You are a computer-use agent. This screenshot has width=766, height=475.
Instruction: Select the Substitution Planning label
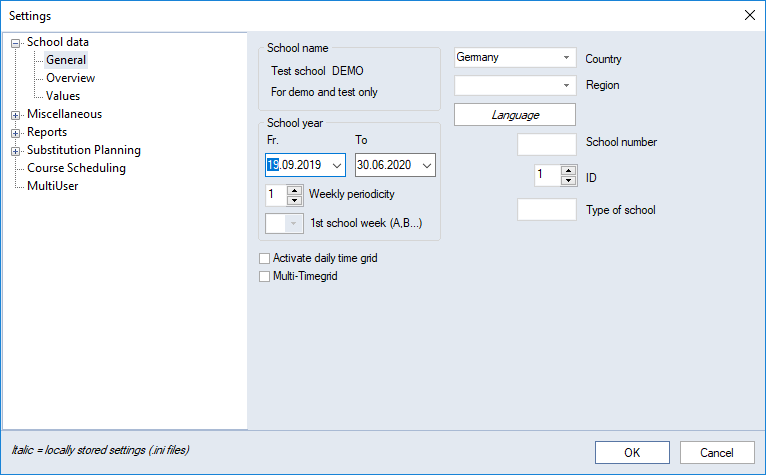(x=84, y=150)
